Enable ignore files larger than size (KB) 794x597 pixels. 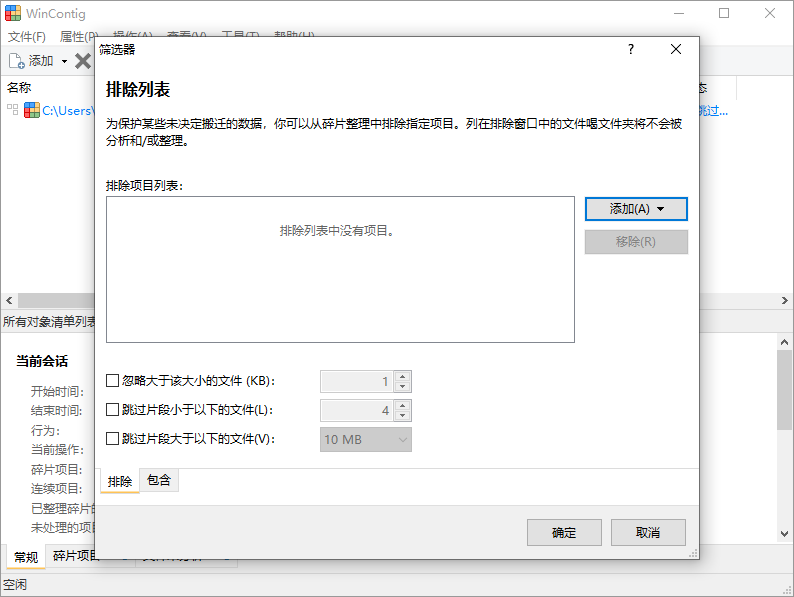click(112, 381)
